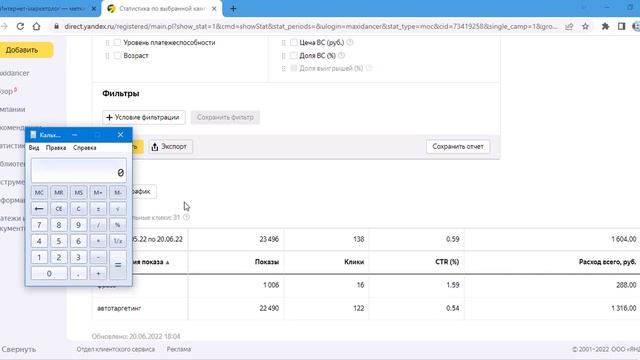Open calculator Вид menu
The height and width of the screenshot is (360, 640).
34,148
